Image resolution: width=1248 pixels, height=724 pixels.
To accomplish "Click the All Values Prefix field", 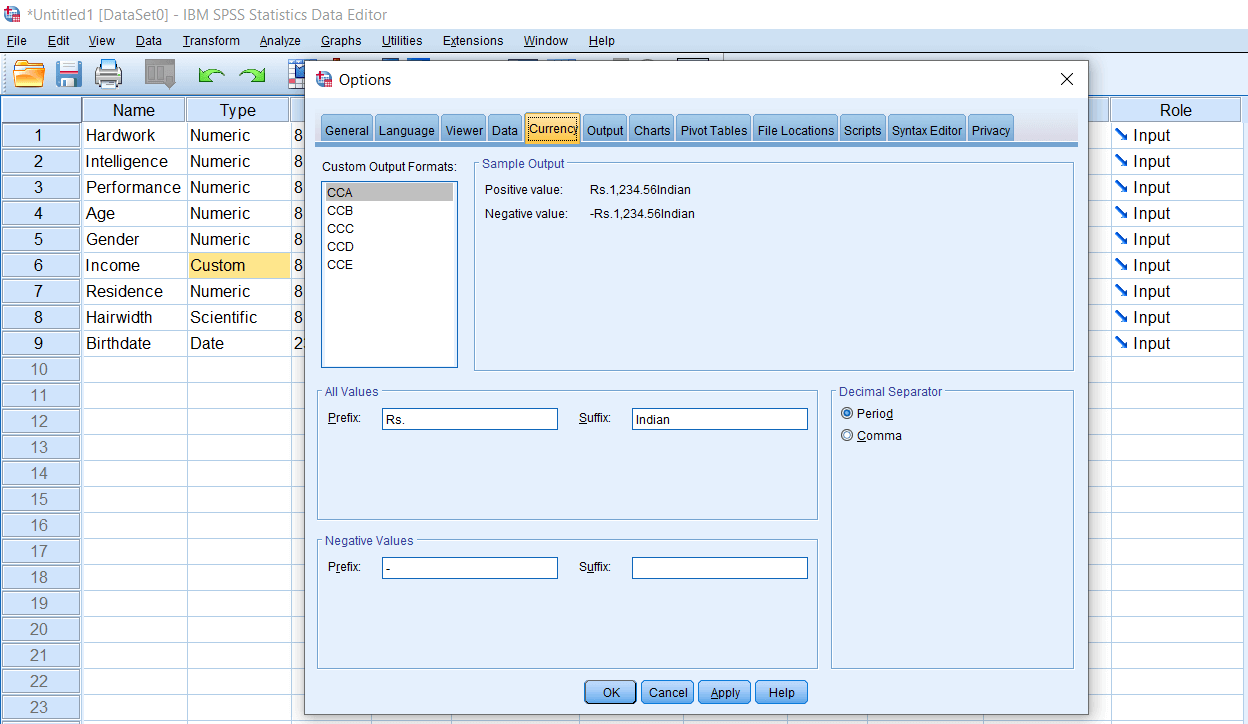I will click(x=470, y=419).
